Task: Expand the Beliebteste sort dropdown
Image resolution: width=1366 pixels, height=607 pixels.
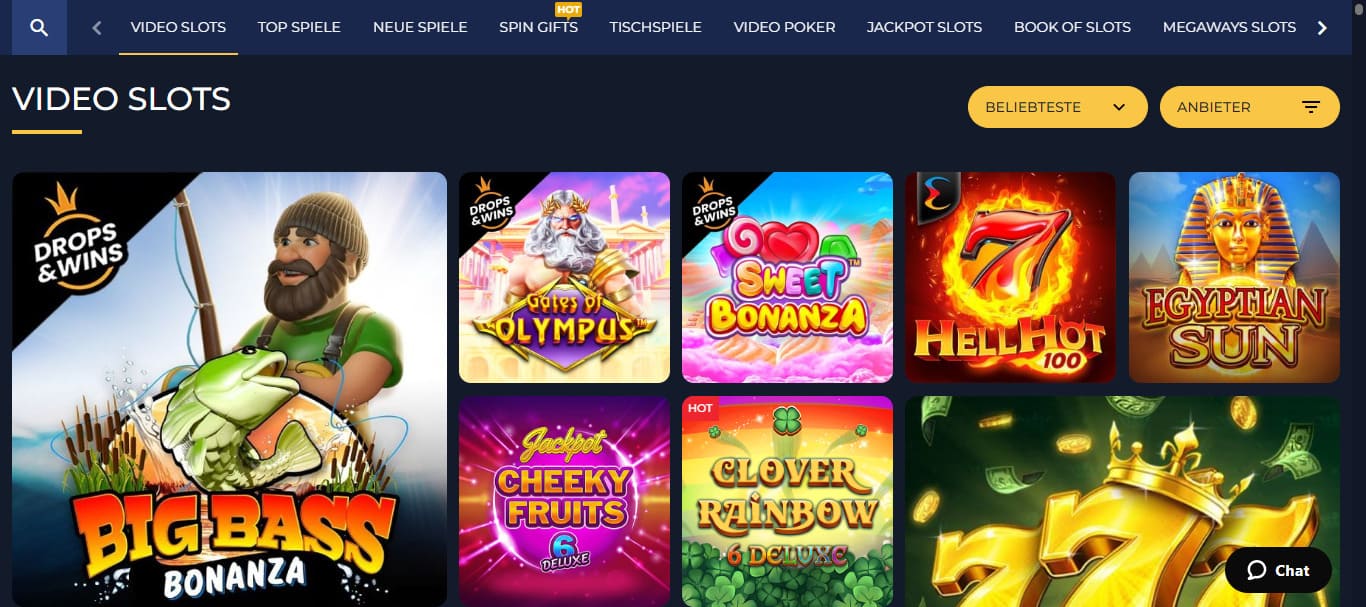Action: coord(1057,107)
